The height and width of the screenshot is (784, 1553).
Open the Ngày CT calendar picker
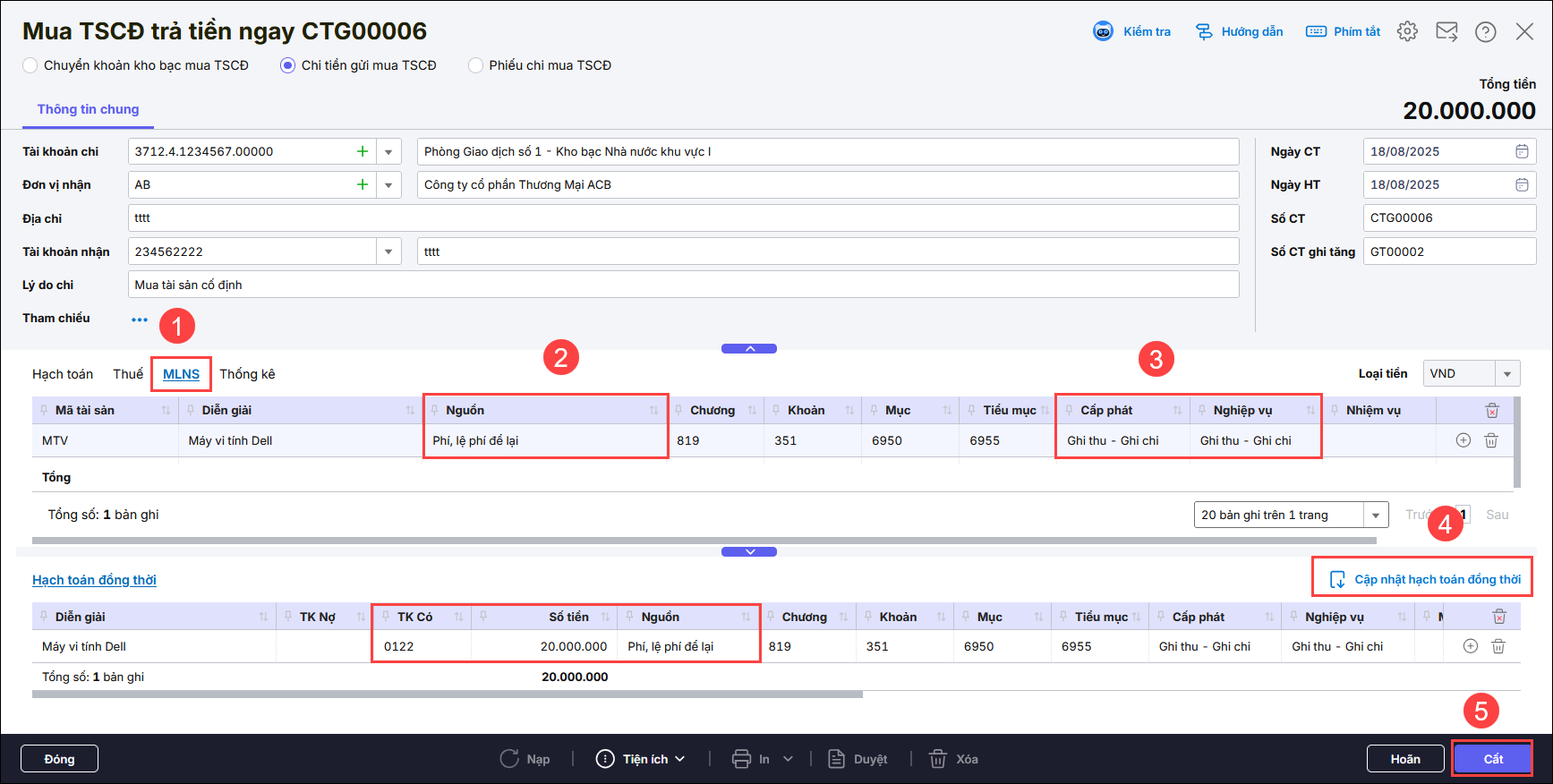click(x=1522, y=151)
